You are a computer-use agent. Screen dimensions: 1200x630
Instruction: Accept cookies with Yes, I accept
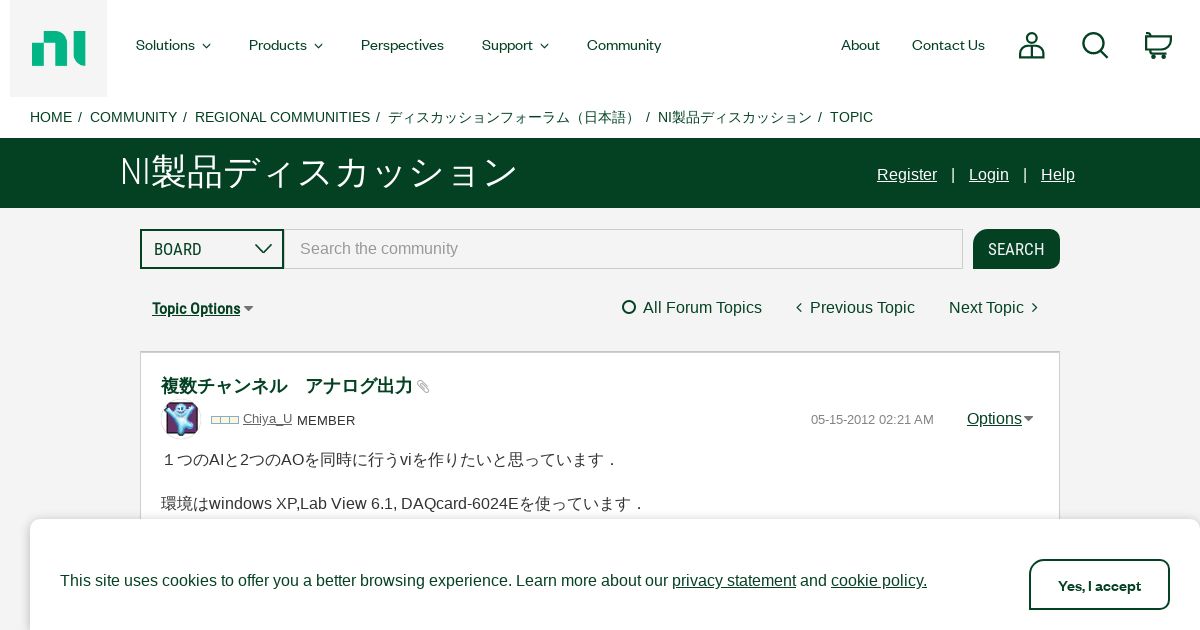pos(1099,585)
